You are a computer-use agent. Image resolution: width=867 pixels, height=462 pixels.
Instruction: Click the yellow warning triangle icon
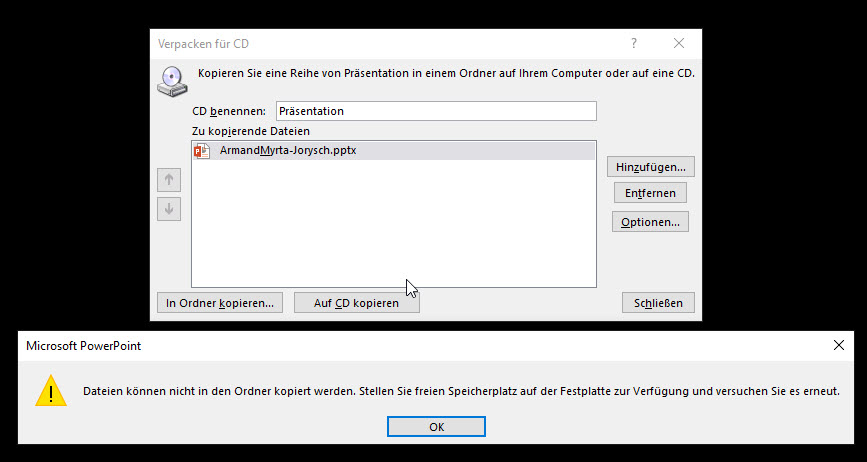(x=51, y=390)
